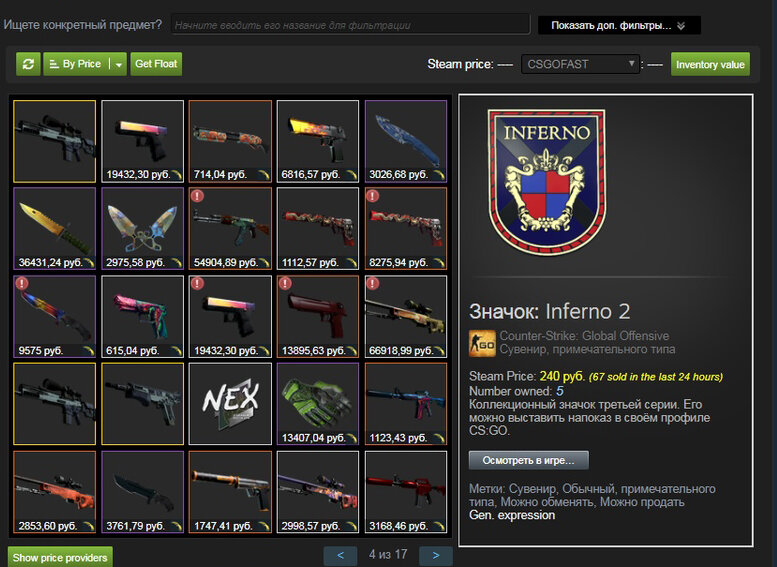Click the warning icon on 66918,99 руб. AWP
Image resolution: width=777 pixels, height=567 pixels.
pos(373,284)
